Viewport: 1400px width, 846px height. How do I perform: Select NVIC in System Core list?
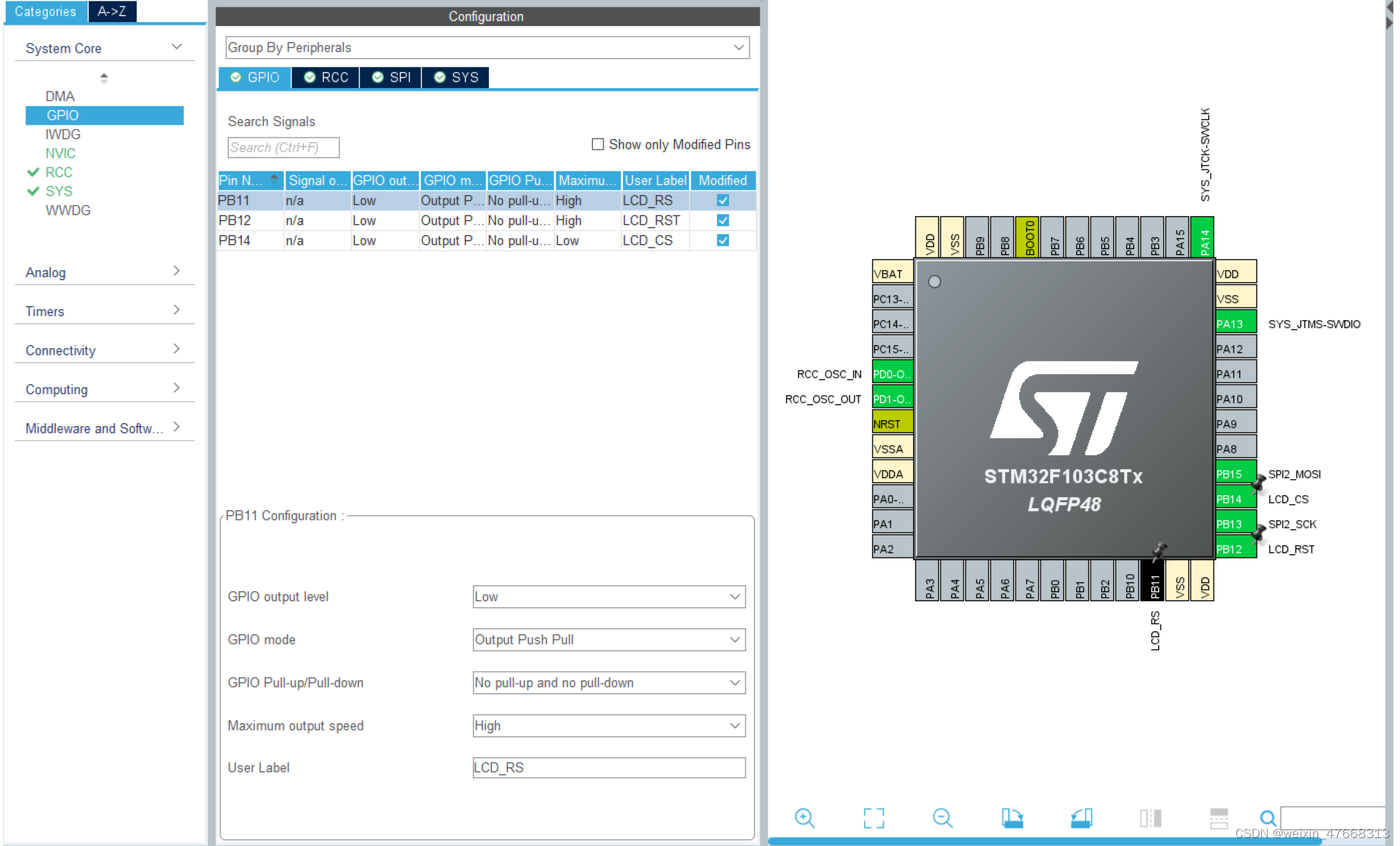tap(60, 153)
